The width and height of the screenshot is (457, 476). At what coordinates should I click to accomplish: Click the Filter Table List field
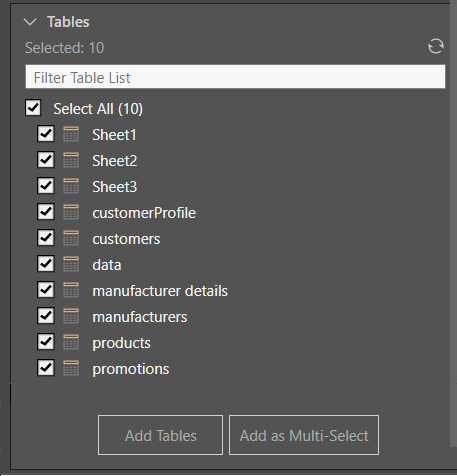(235, 77)
